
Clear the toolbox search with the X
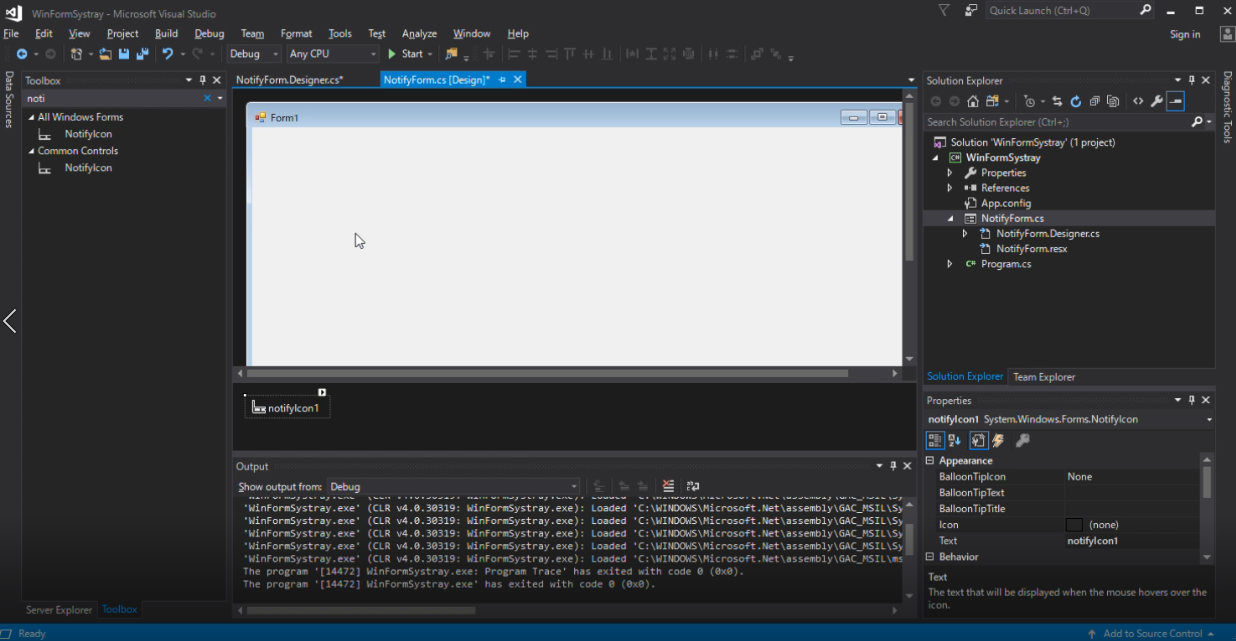coord(208,98)
